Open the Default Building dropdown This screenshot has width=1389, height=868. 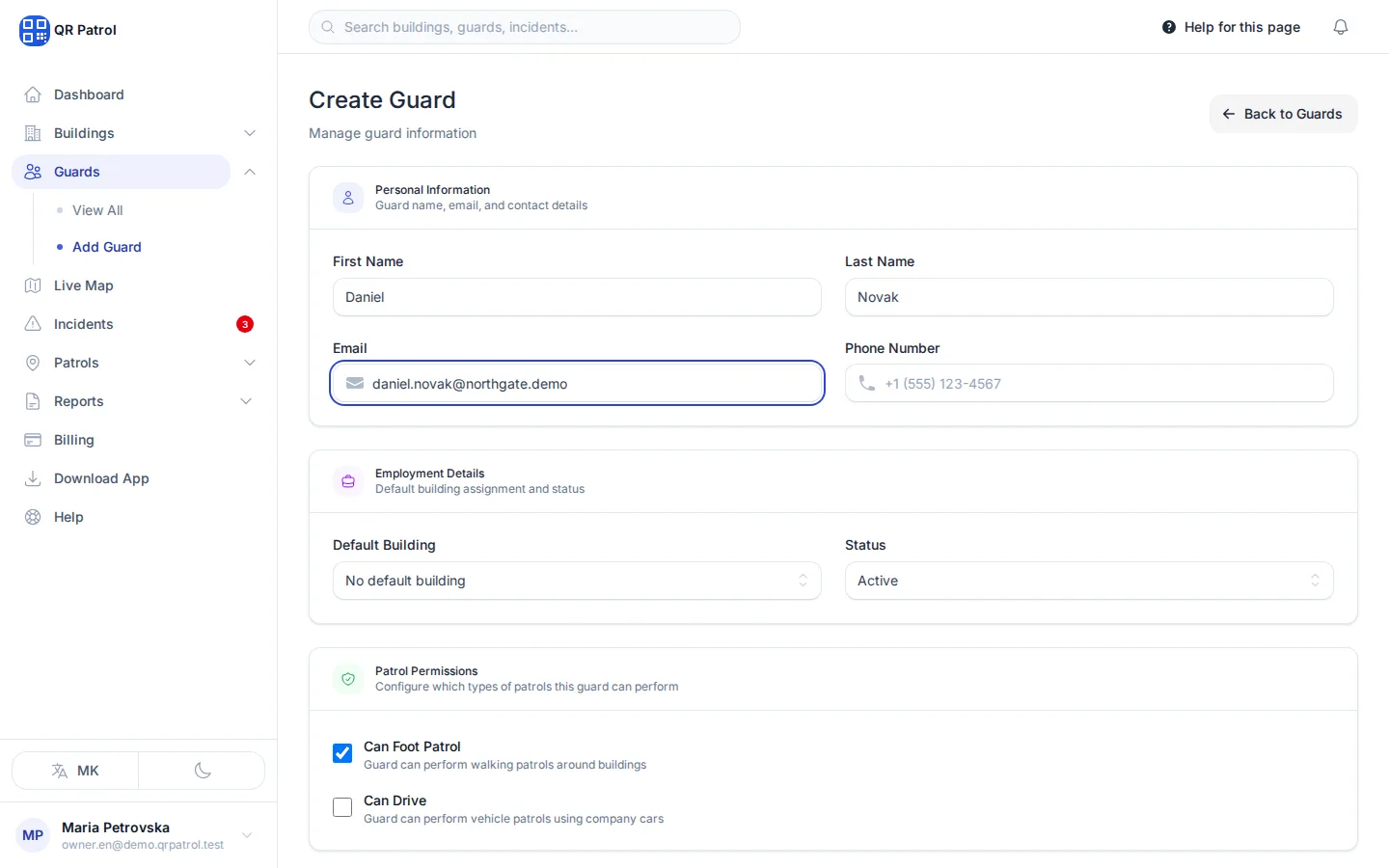click(577, 581)
